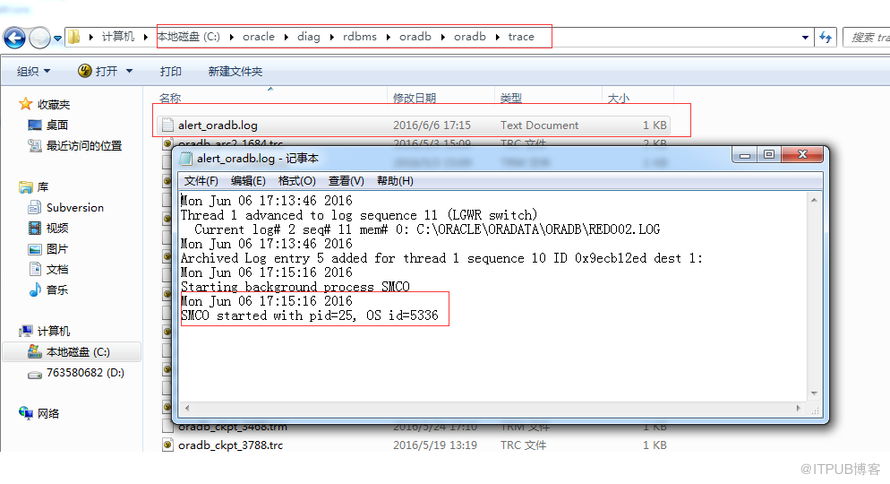The image size is (890, 484).
Task: Open the 视频 library
Action: click(48, 228)
